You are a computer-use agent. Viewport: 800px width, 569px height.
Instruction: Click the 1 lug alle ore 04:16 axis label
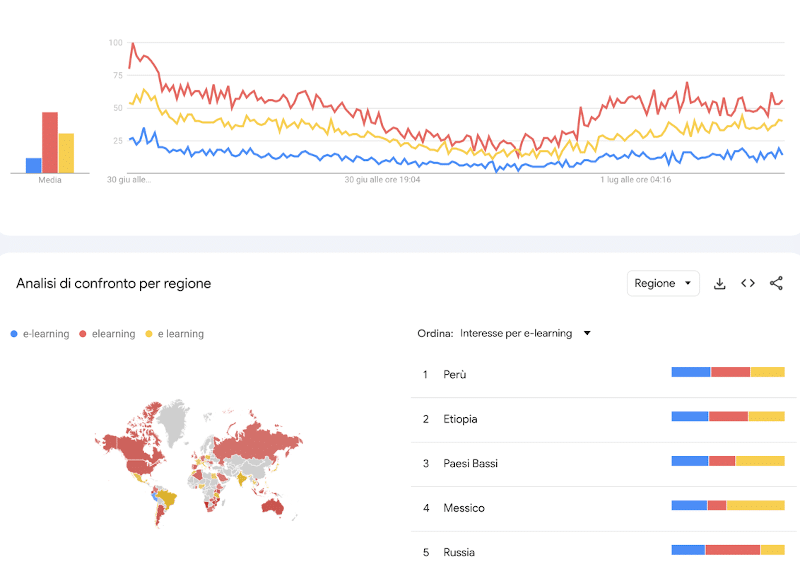coord(635,180)
